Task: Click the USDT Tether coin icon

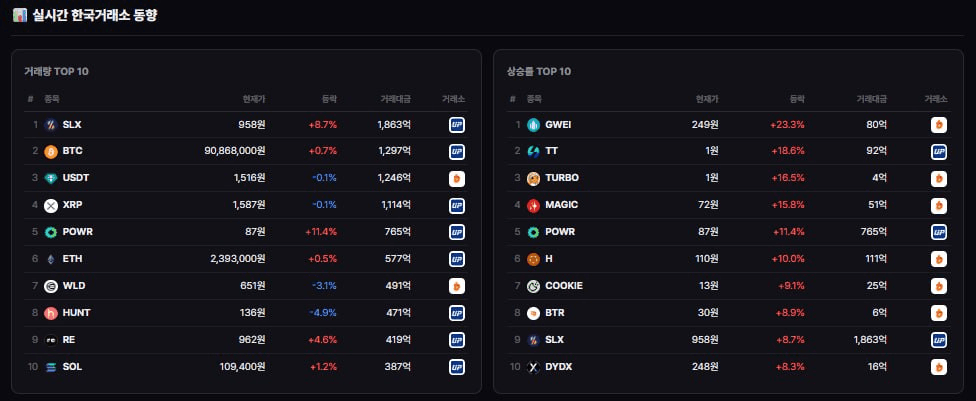Action: [x=50, y=179]
